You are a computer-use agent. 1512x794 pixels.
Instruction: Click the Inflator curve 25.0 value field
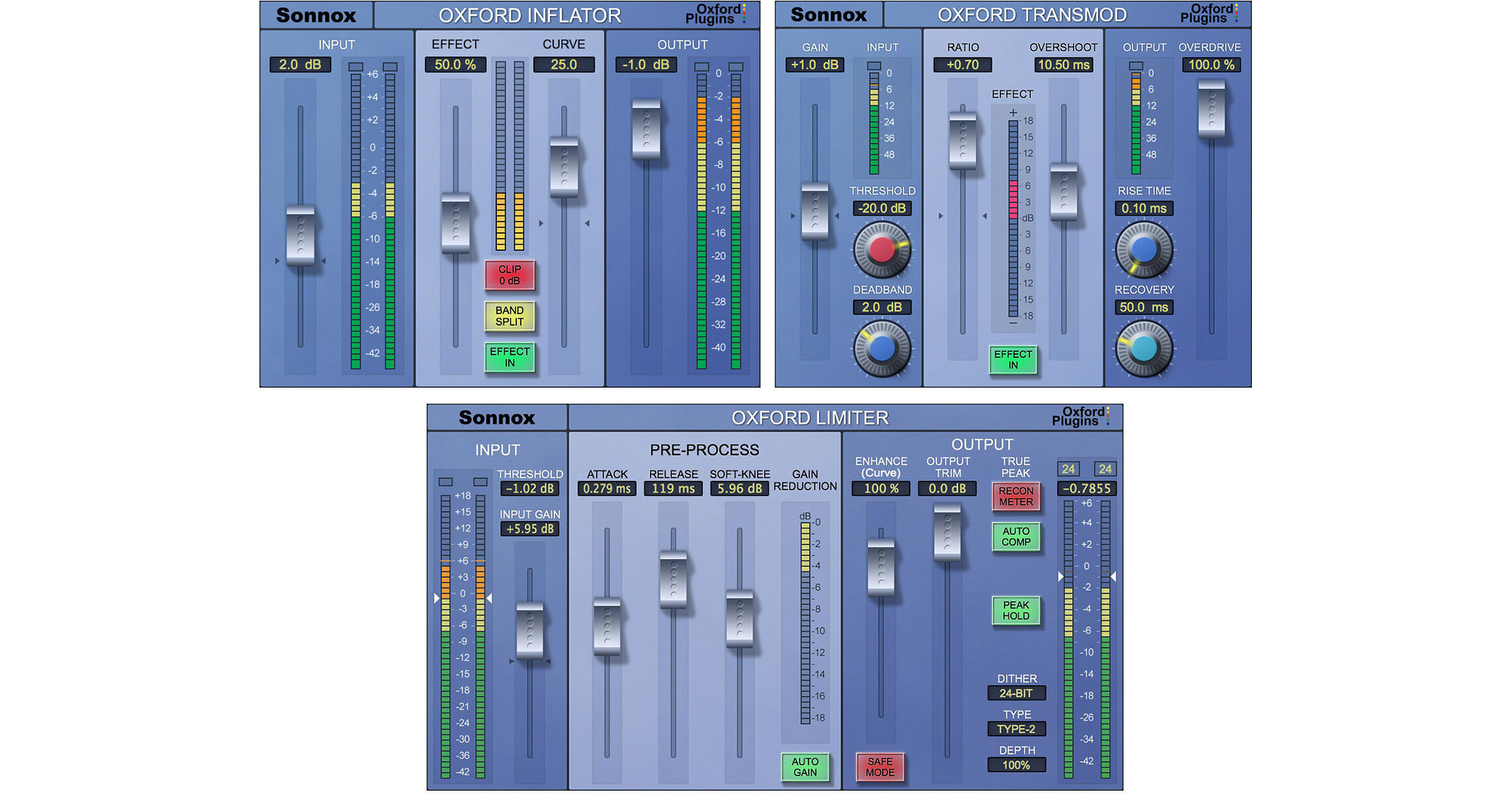coord(564,65)
